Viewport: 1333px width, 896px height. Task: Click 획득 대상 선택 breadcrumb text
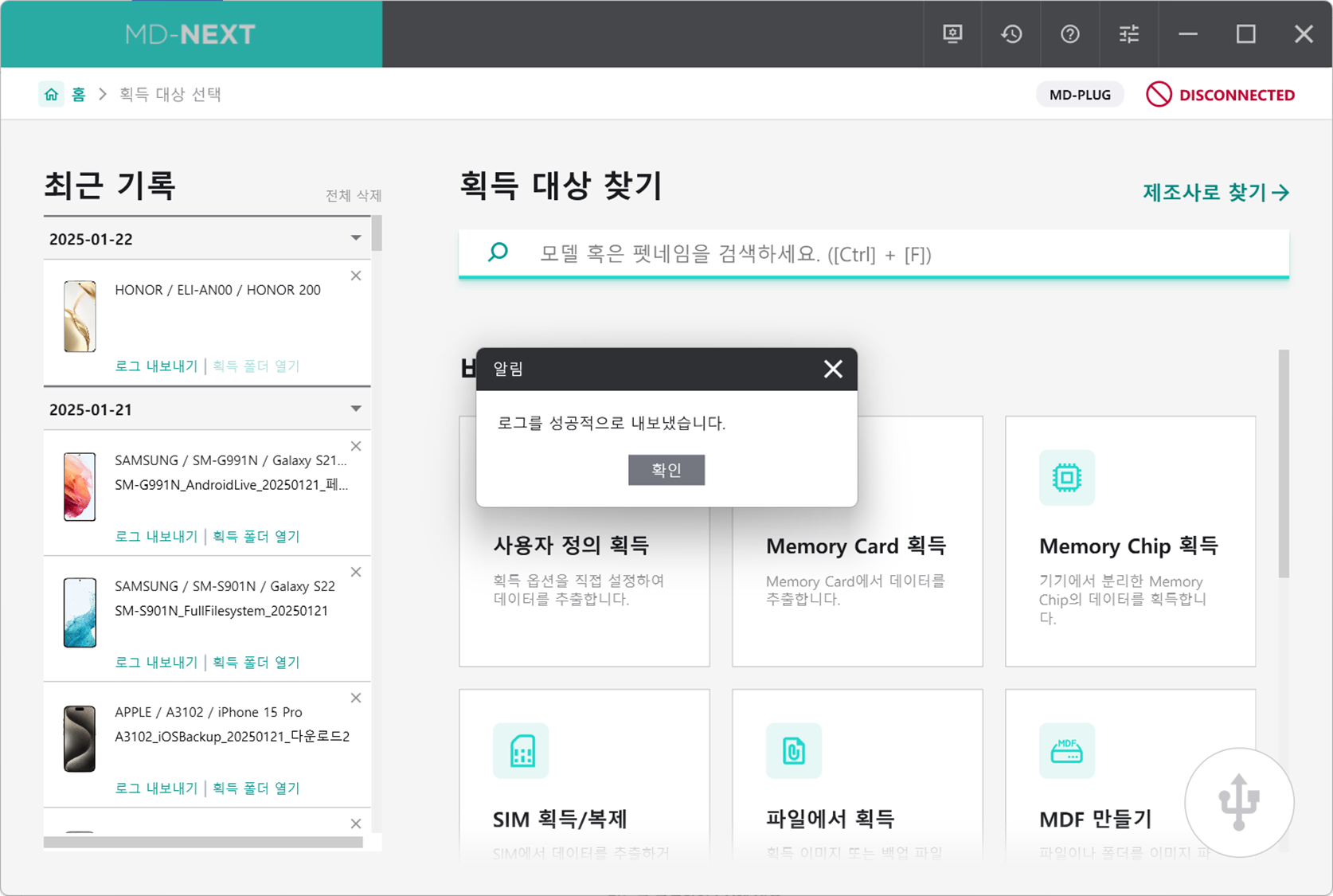pos(170,94)
